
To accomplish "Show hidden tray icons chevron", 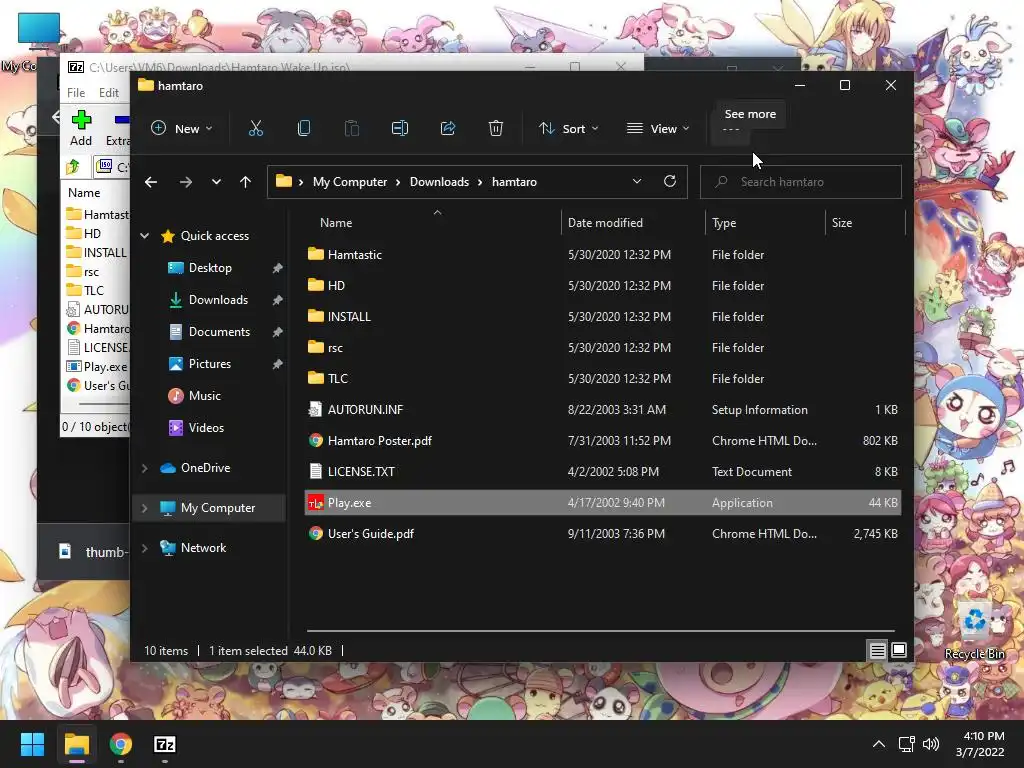I will click(x=879, y=744).
